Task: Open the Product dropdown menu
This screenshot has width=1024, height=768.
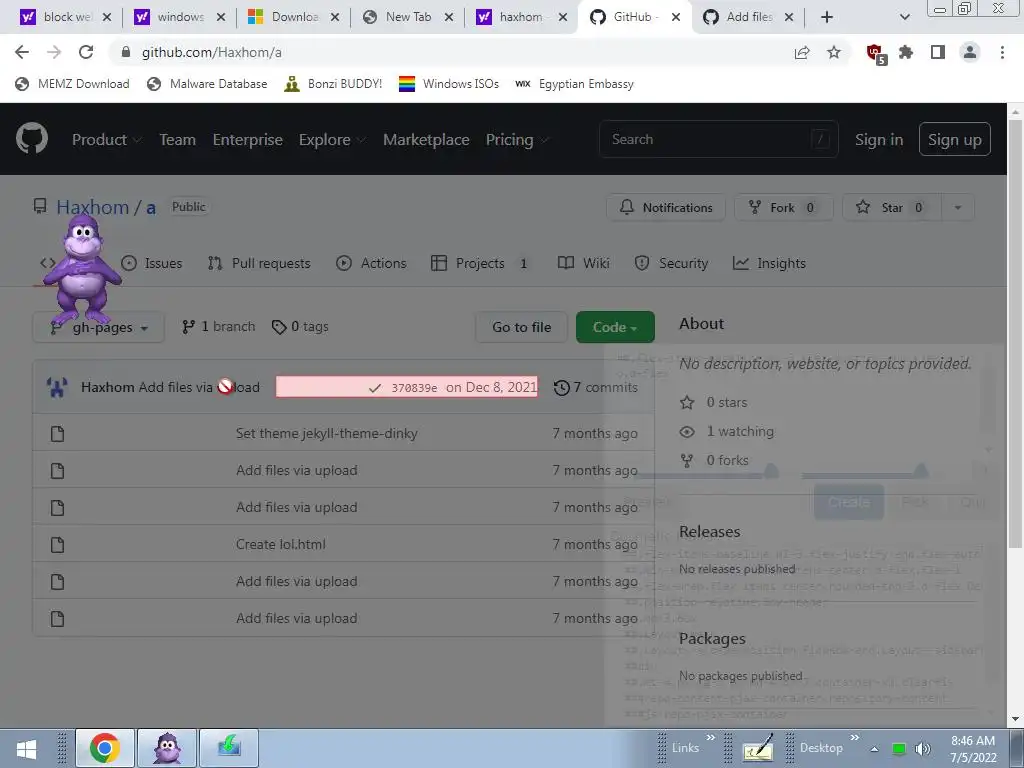Action: tap(106, 139)
